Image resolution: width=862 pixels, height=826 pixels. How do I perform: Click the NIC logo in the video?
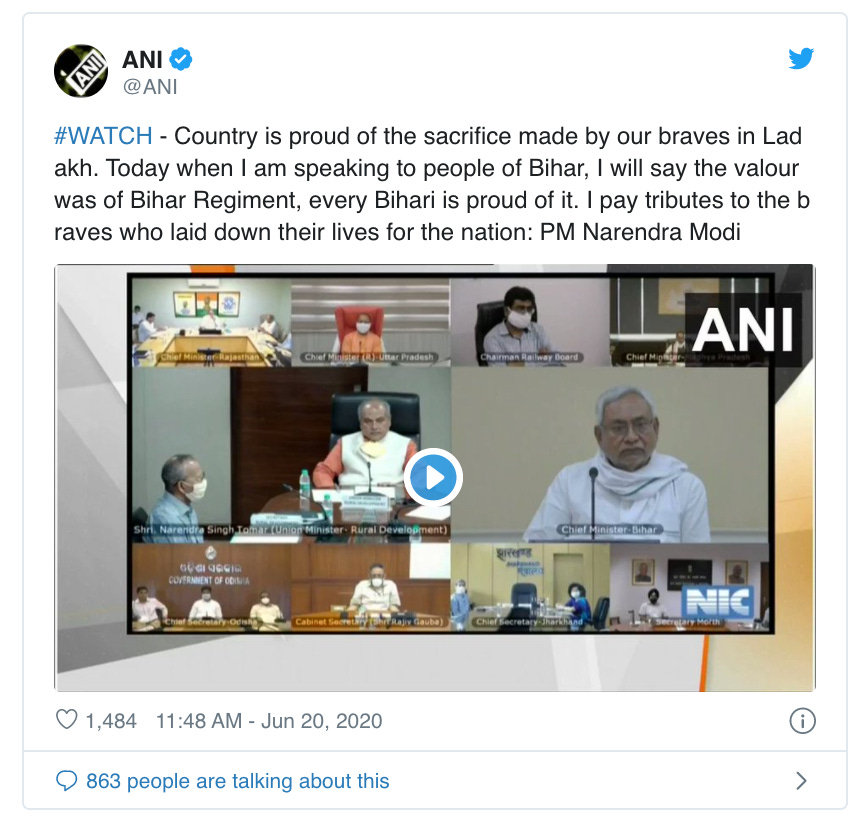point(717,602)
